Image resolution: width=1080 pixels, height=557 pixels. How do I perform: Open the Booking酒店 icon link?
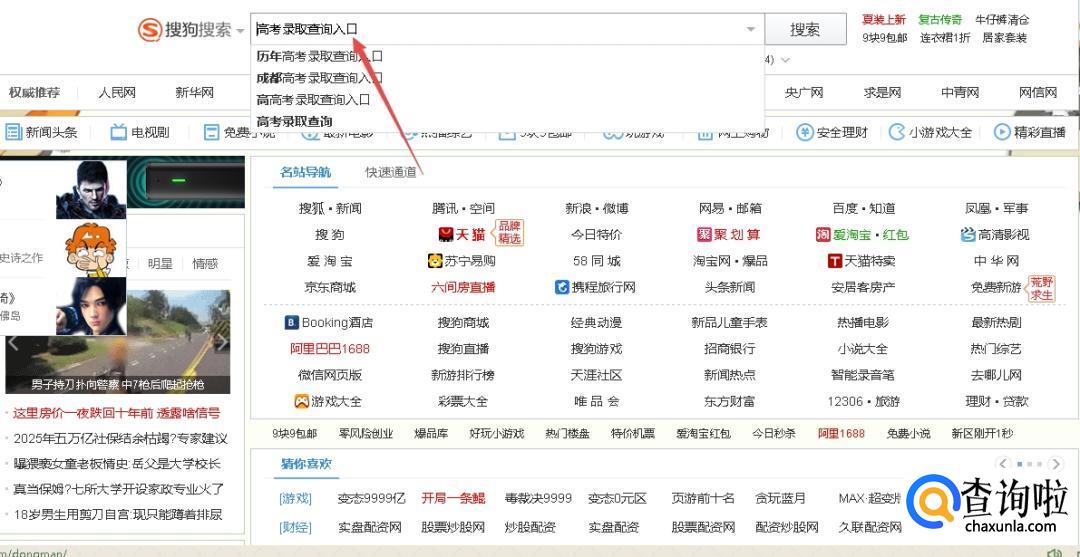pyautogui.click(x=291, y=322)
